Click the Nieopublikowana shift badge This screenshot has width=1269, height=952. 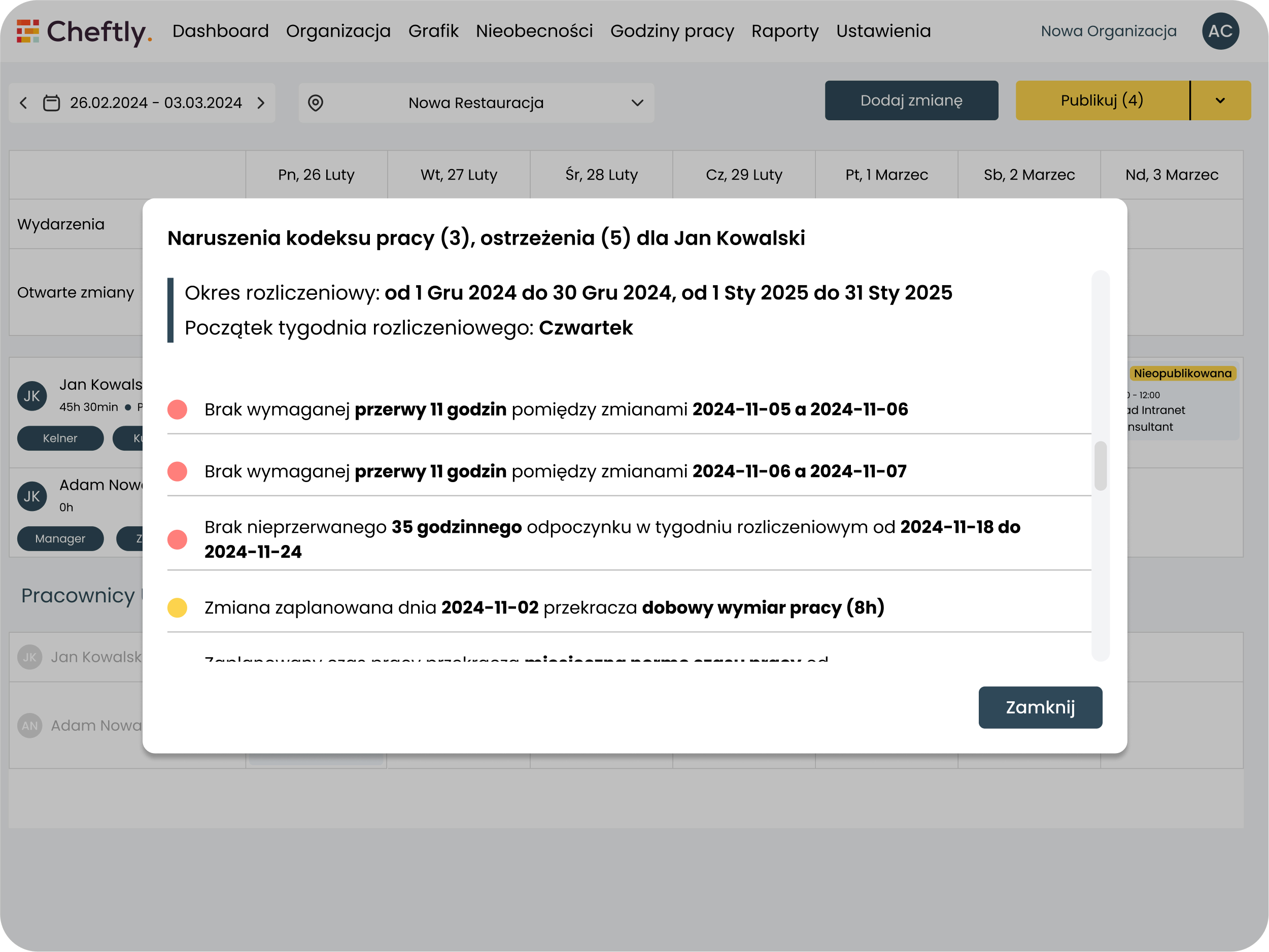[1182, 373]
